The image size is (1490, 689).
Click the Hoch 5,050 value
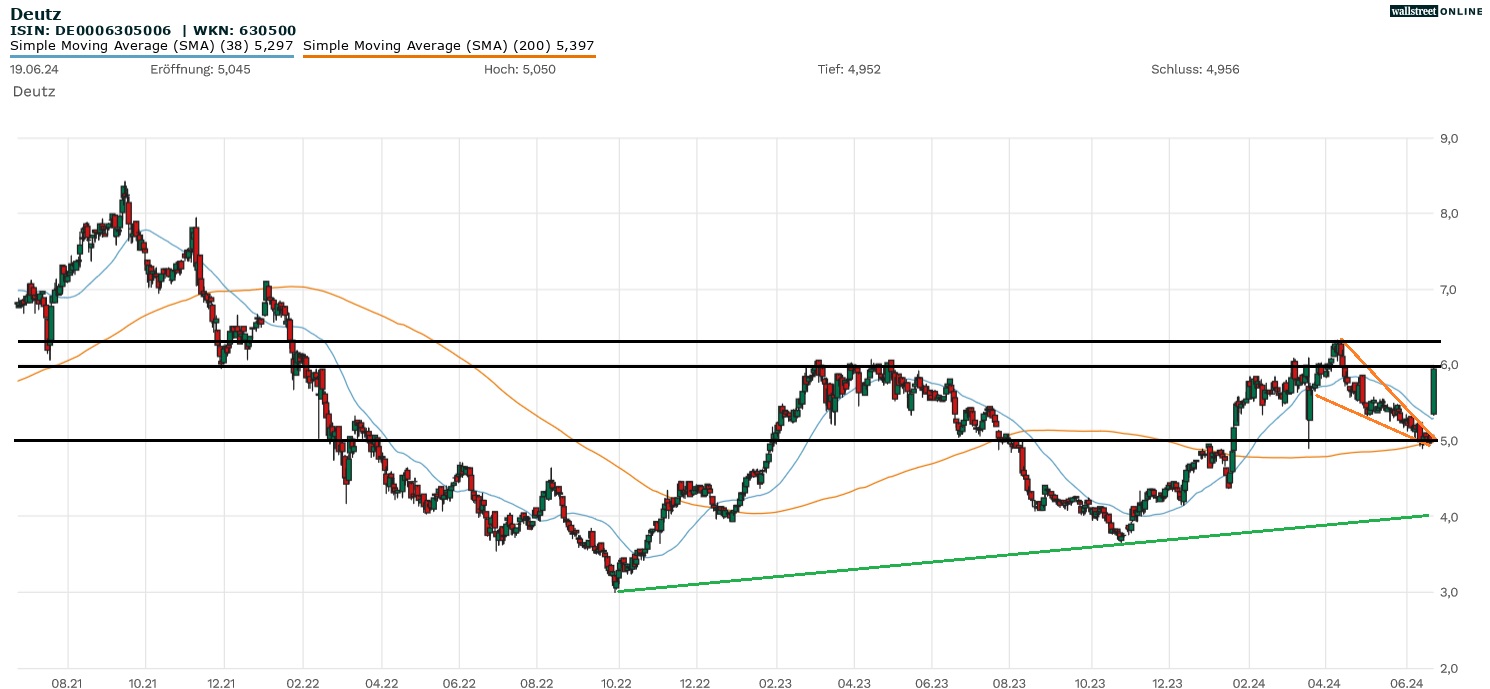tap(519, 69)
